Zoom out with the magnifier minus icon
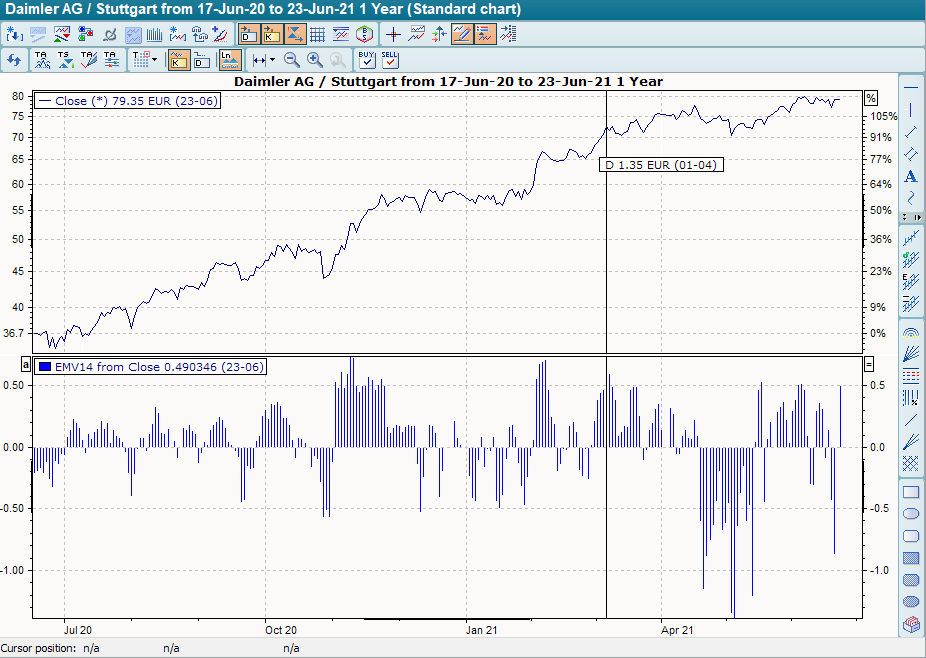The width and height of the screenshot is (926, 658). pyautogui.click(x=292, y=60)
